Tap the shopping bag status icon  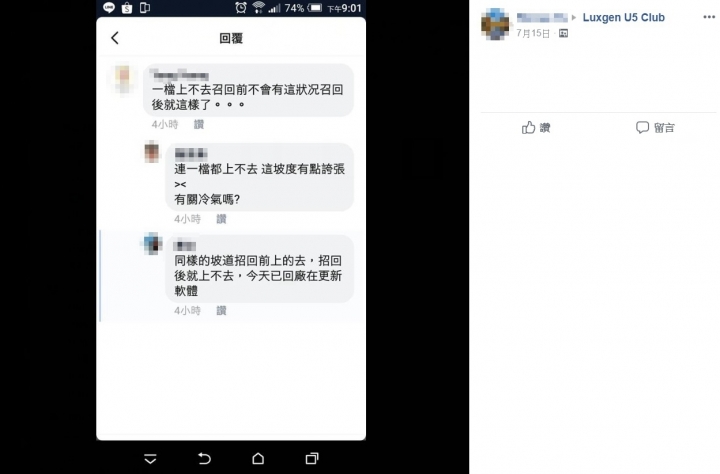[127, 8]
